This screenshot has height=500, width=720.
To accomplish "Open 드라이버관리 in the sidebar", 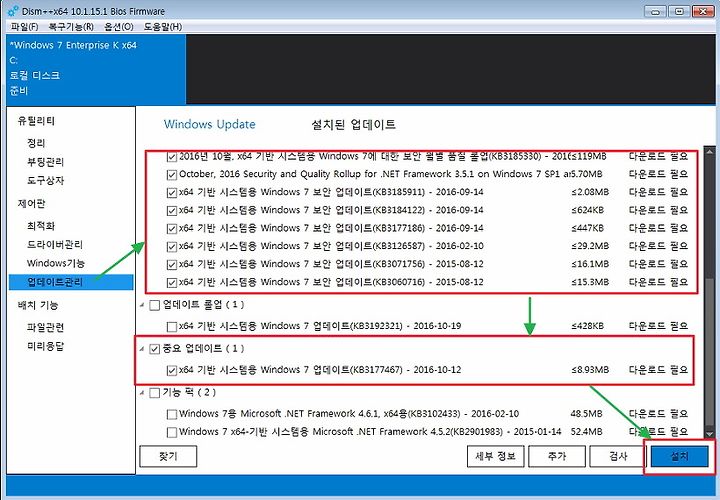I will [x=55, y=245].
